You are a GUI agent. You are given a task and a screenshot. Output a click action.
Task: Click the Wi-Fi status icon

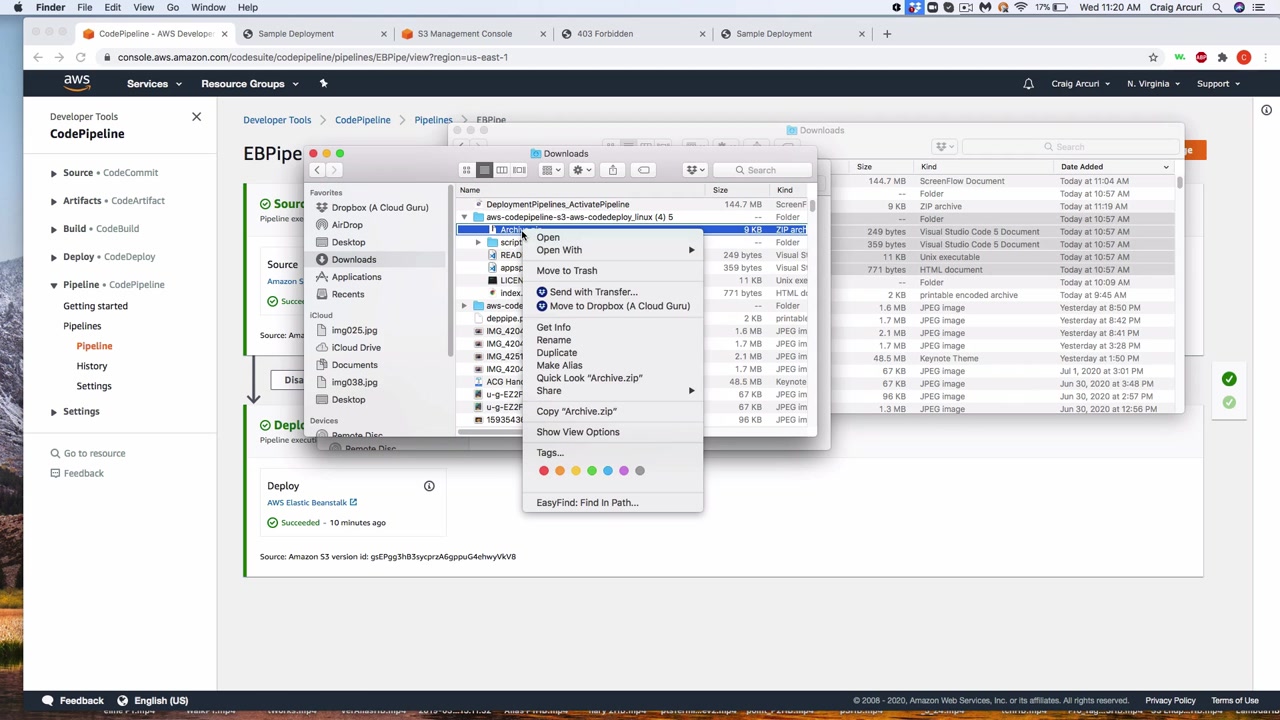1020,7
